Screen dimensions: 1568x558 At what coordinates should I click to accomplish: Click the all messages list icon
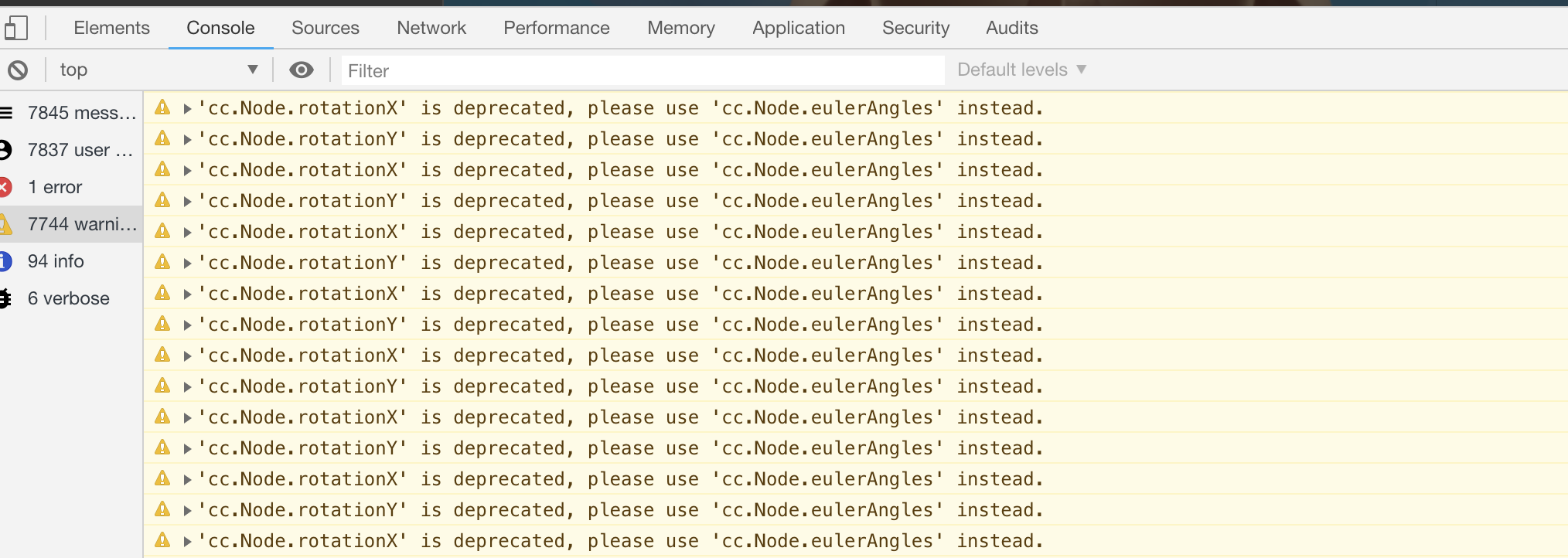tap(6, 113)
